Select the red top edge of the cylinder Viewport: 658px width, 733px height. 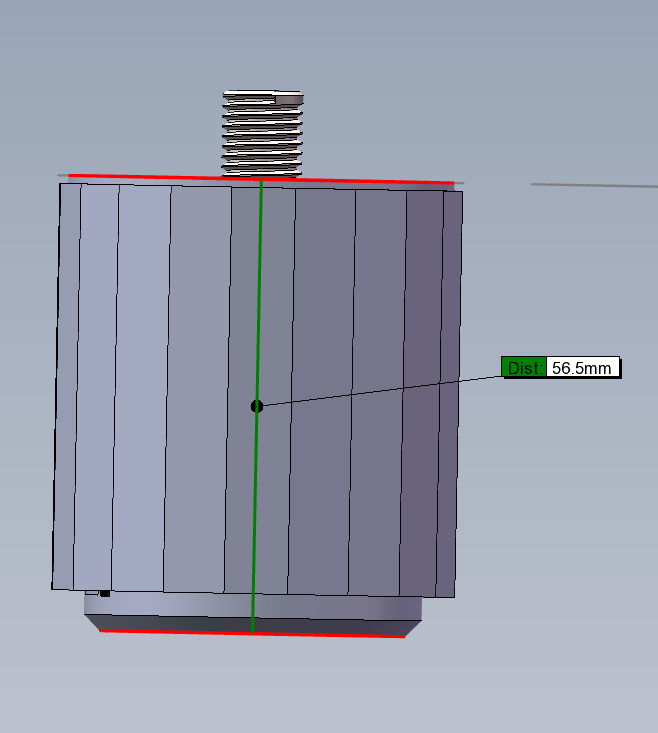[x=261, y=179]
